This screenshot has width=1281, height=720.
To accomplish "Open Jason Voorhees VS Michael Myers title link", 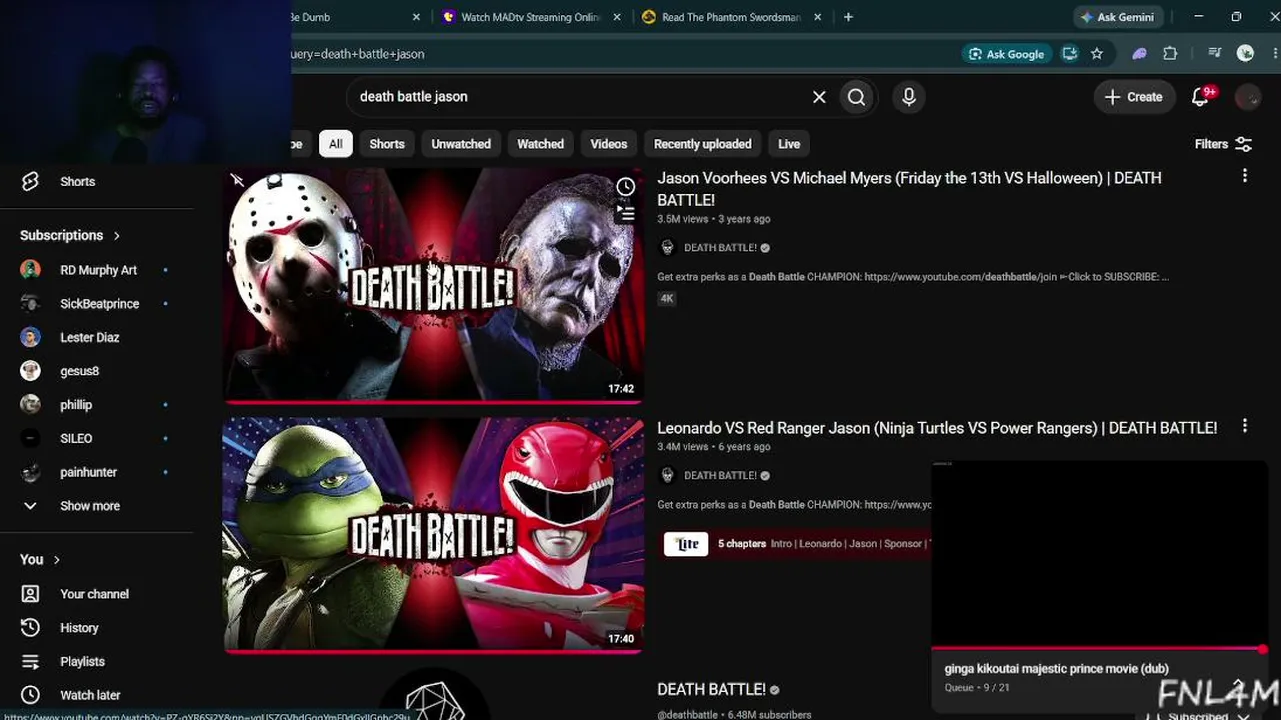I will click(x=909, y=189).
